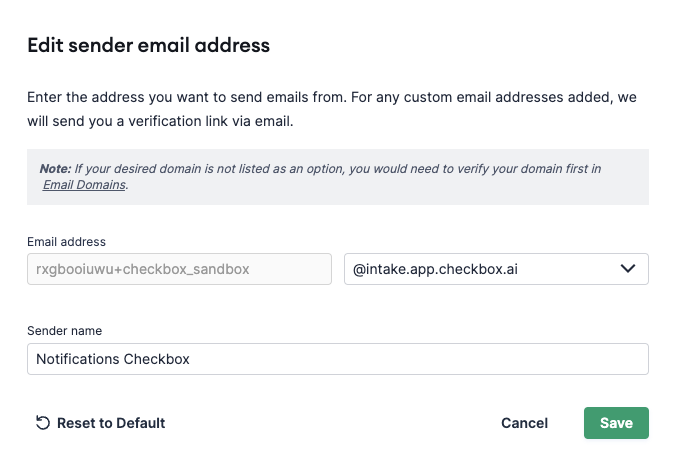Click the Reset to Default label

tap(111, 423)
